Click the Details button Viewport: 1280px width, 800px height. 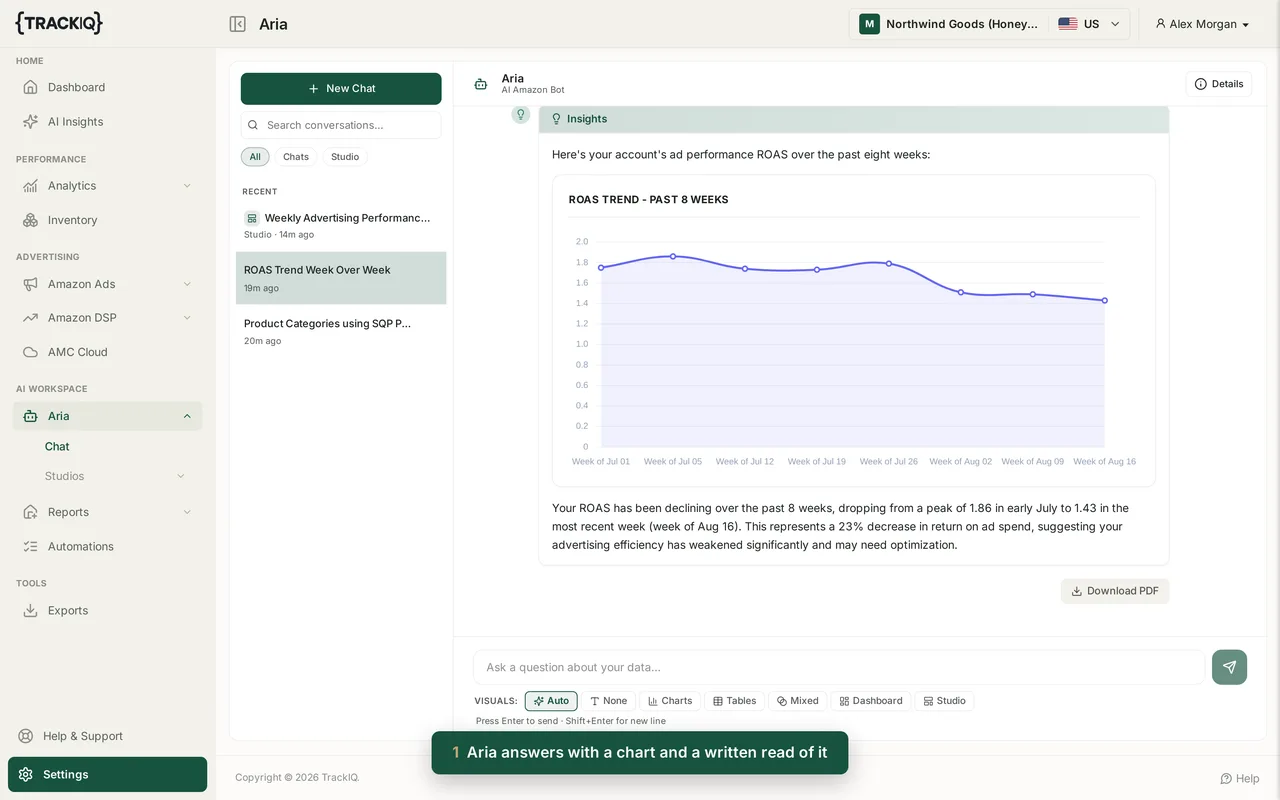[x=1219, y=84]
